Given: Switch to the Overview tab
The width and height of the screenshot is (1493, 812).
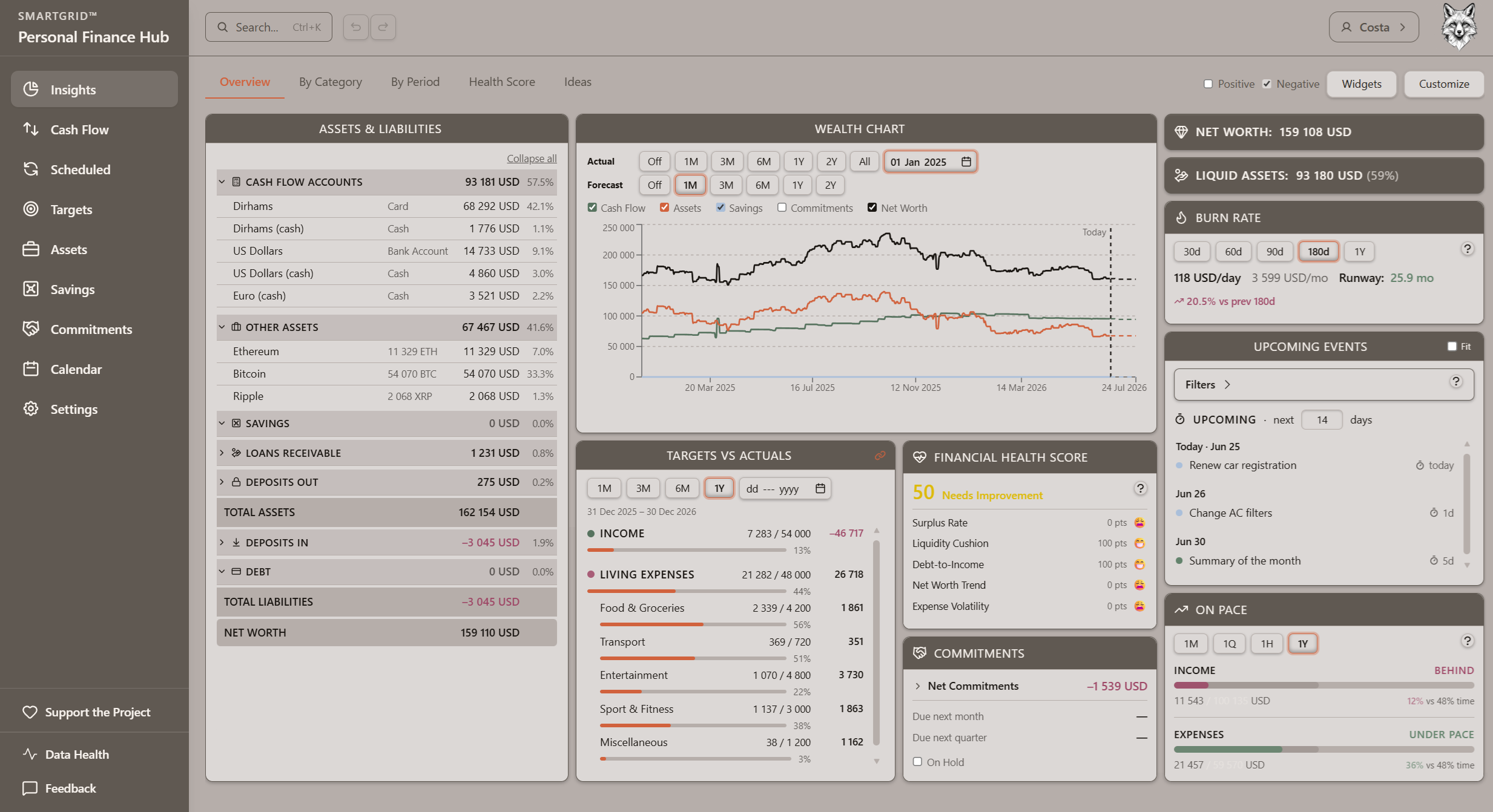Looking at the screenshot, I should click(x=245, y=82).
